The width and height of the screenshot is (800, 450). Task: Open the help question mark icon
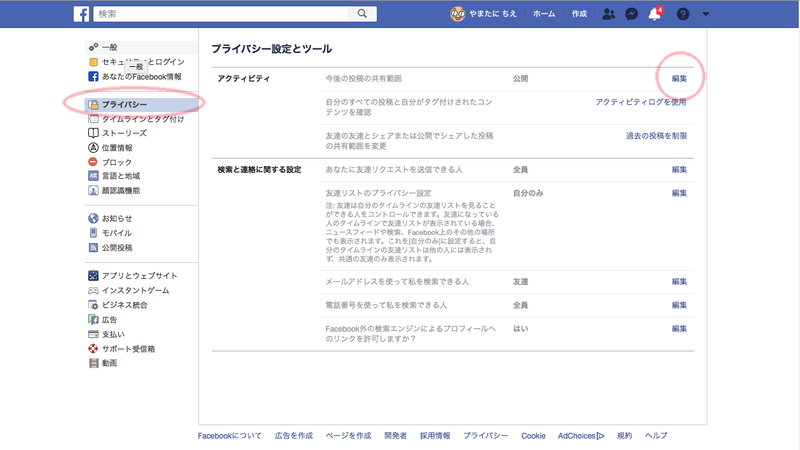click(x=683, y=14)
